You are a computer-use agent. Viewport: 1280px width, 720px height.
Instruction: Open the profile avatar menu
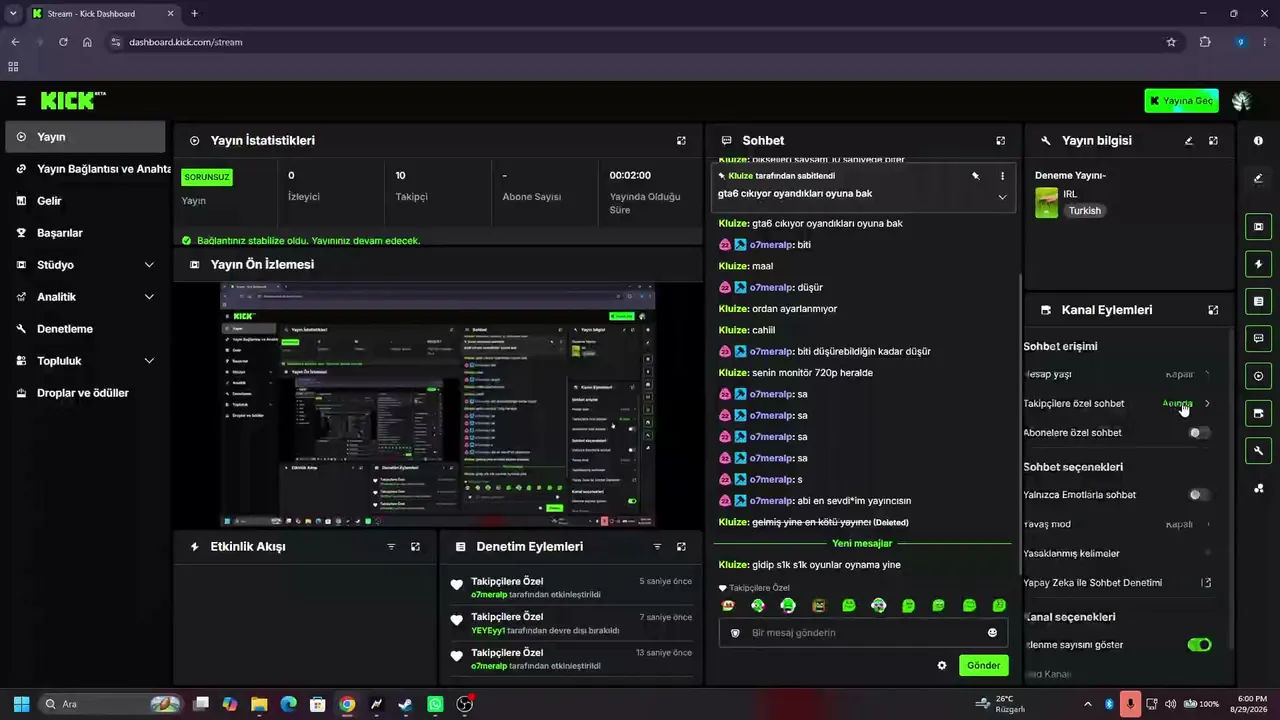click(1242, 101)
